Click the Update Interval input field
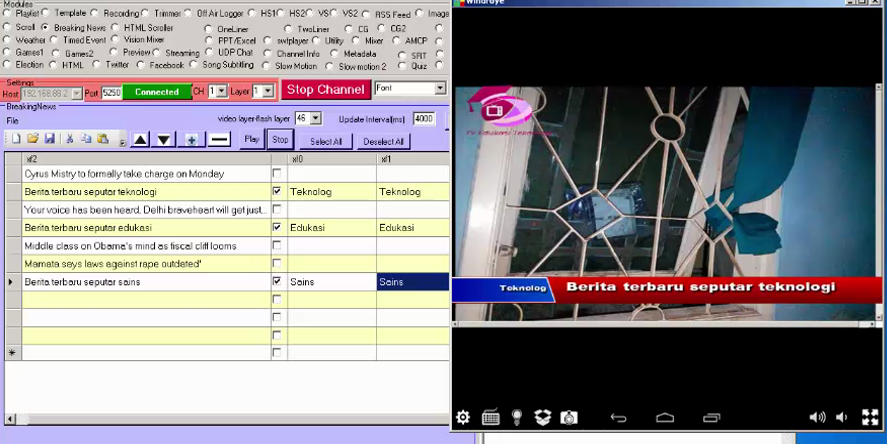Screen dimensions: 887x444 click(x=423, y=118)
